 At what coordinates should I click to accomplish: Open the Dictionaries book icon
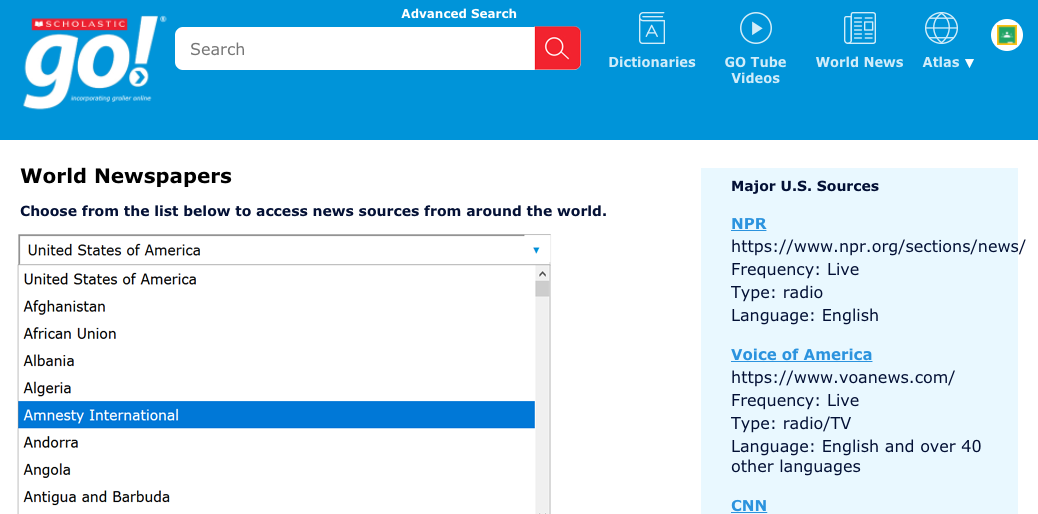click(652, 28)
